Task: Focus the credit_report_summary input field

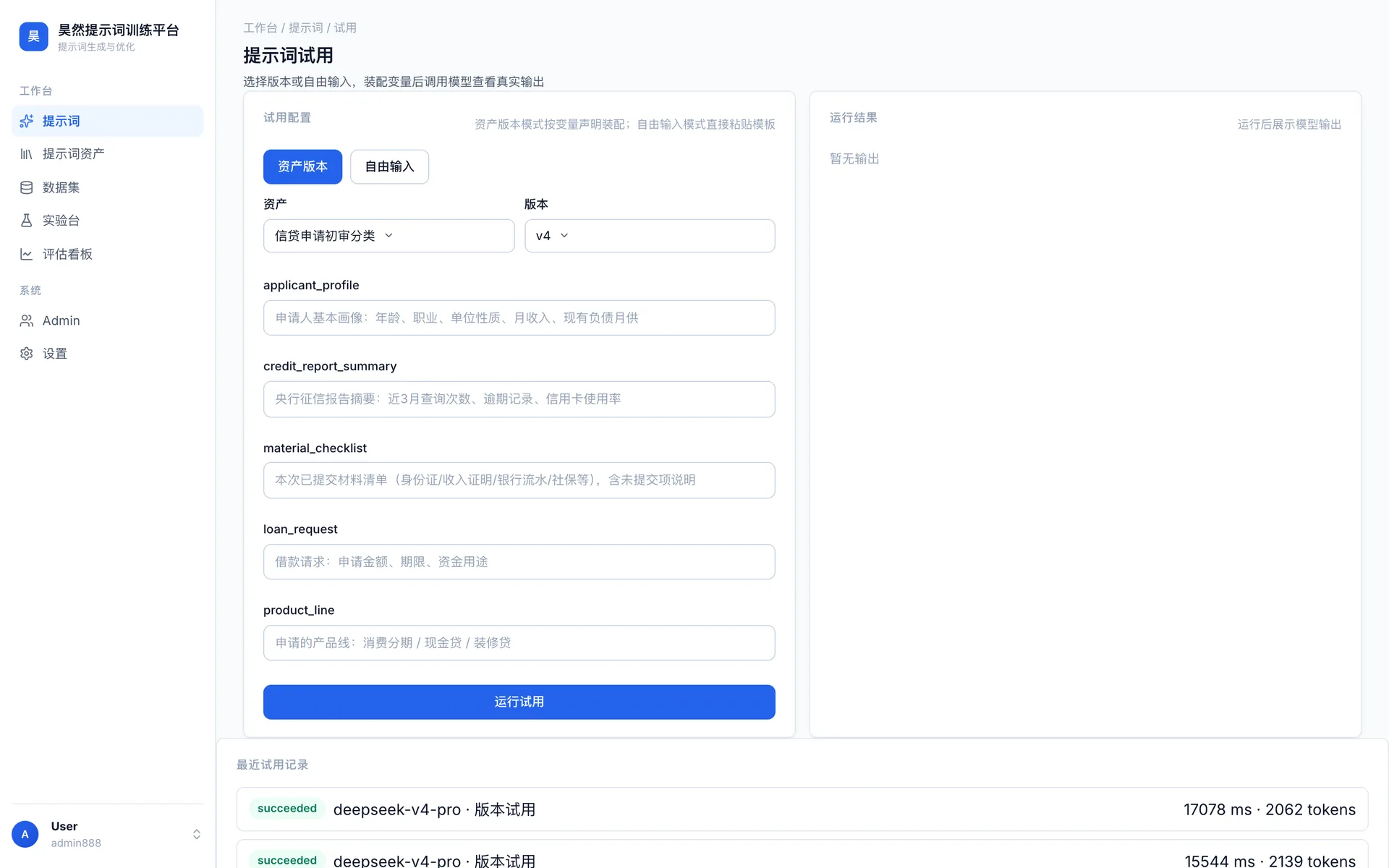Action: (x=519, y=399)
